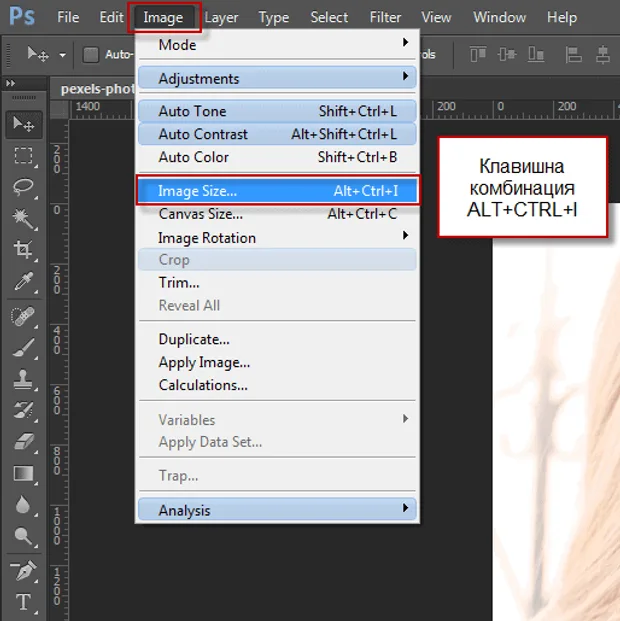Open the View menu
Image resolution: width=620 pixels, height=621 pixels.
(x=436, y=17)
